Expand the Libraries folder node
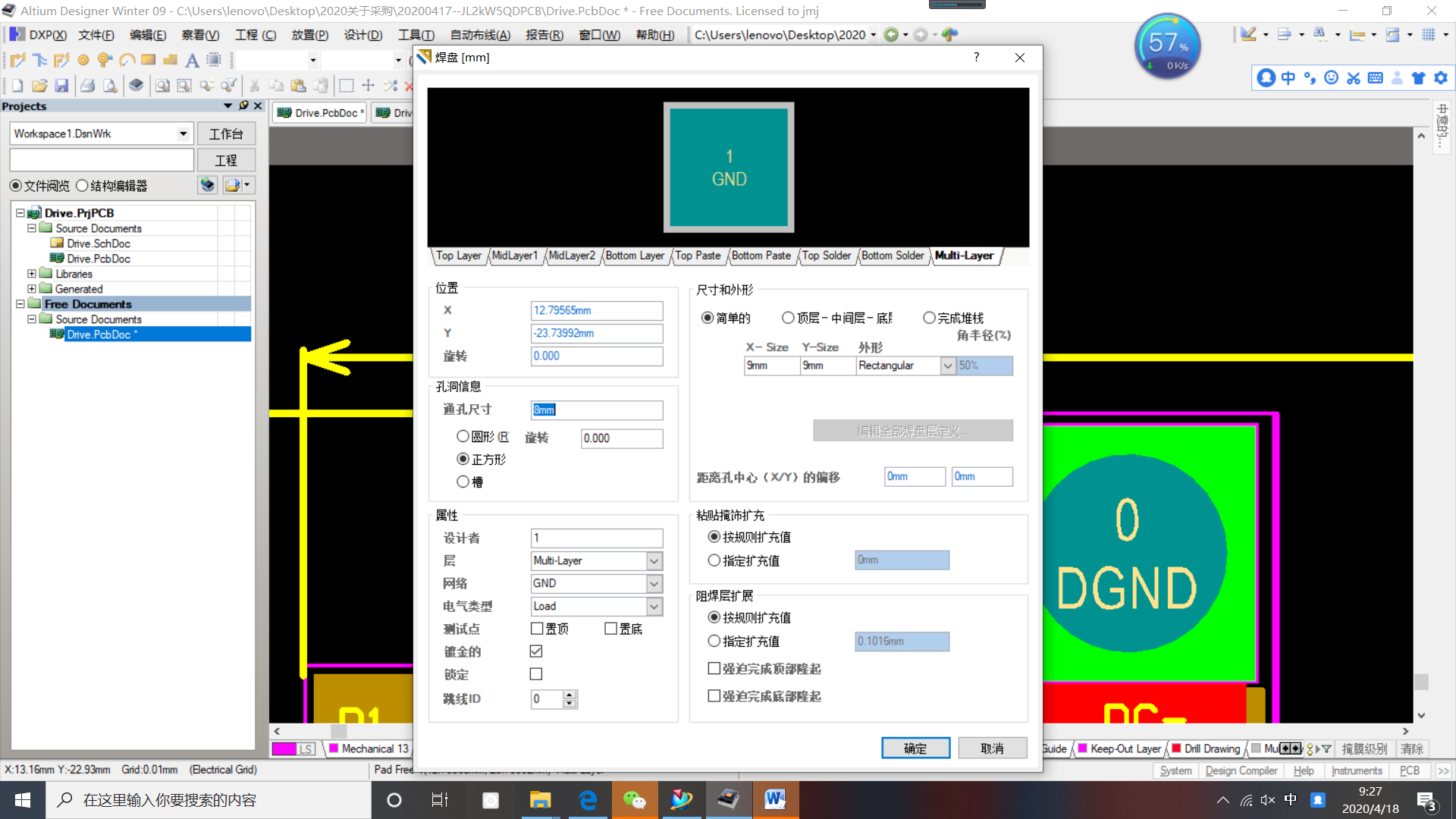 tap(31, 274)
